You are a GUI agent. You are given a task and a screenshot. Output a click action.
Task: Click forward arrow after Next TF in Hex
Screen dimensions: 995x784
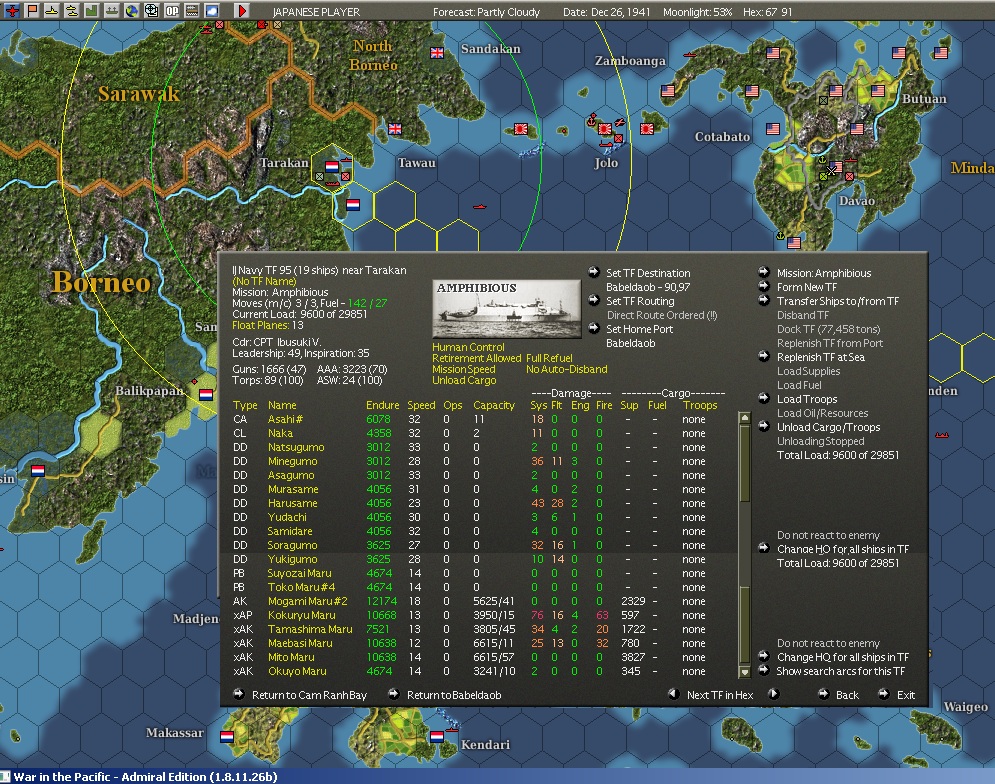coord(774,694)
